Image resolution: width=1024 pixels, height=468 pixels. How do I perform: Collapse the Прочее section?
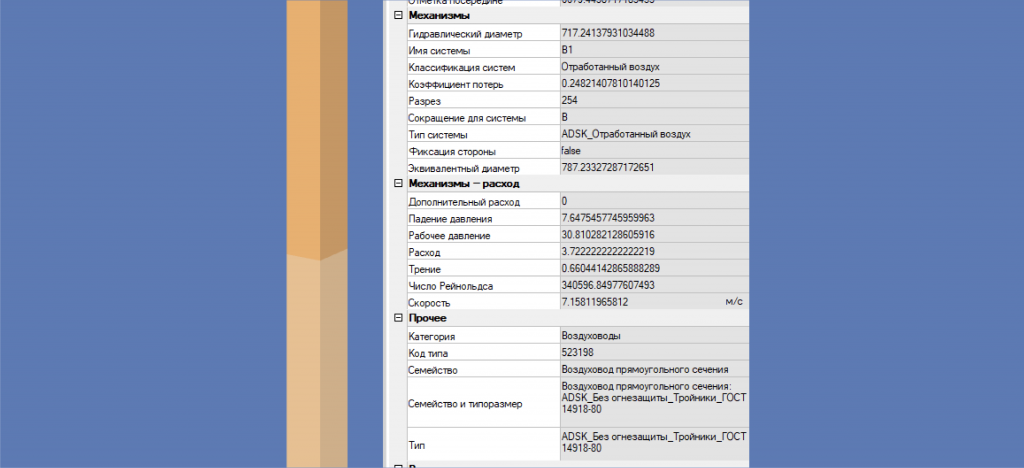(x=399, y=318)
